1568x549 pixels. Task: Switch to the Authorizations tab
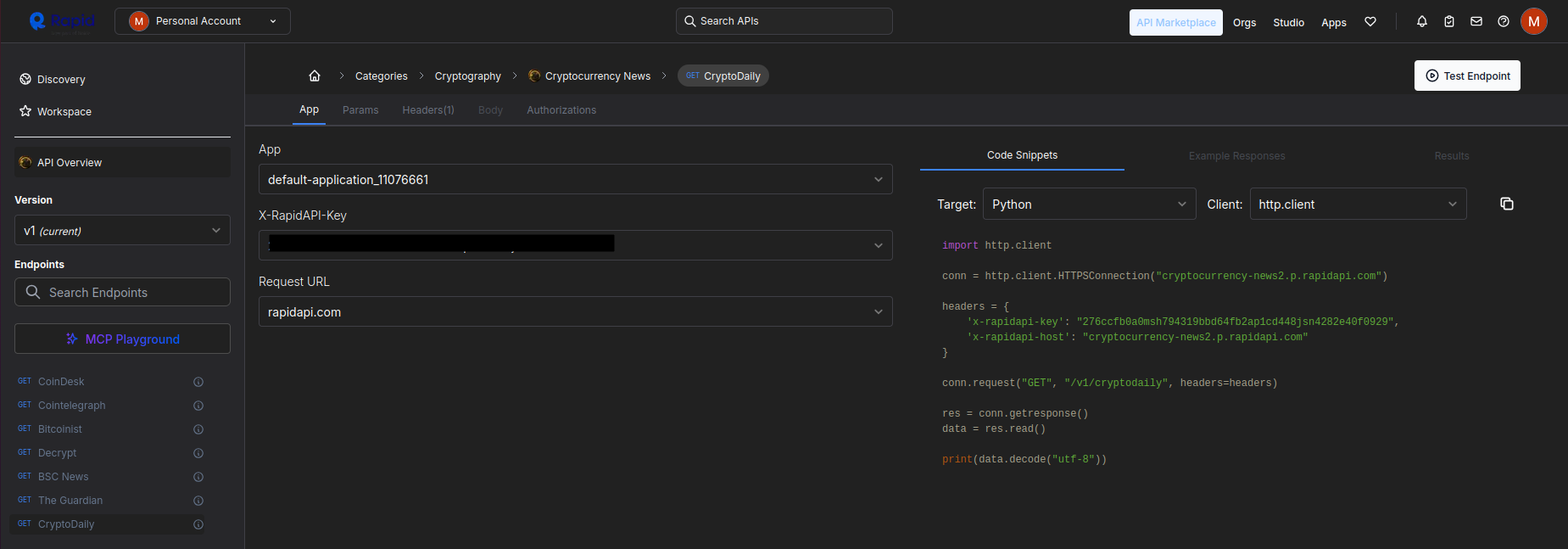[x=561, y=110]
